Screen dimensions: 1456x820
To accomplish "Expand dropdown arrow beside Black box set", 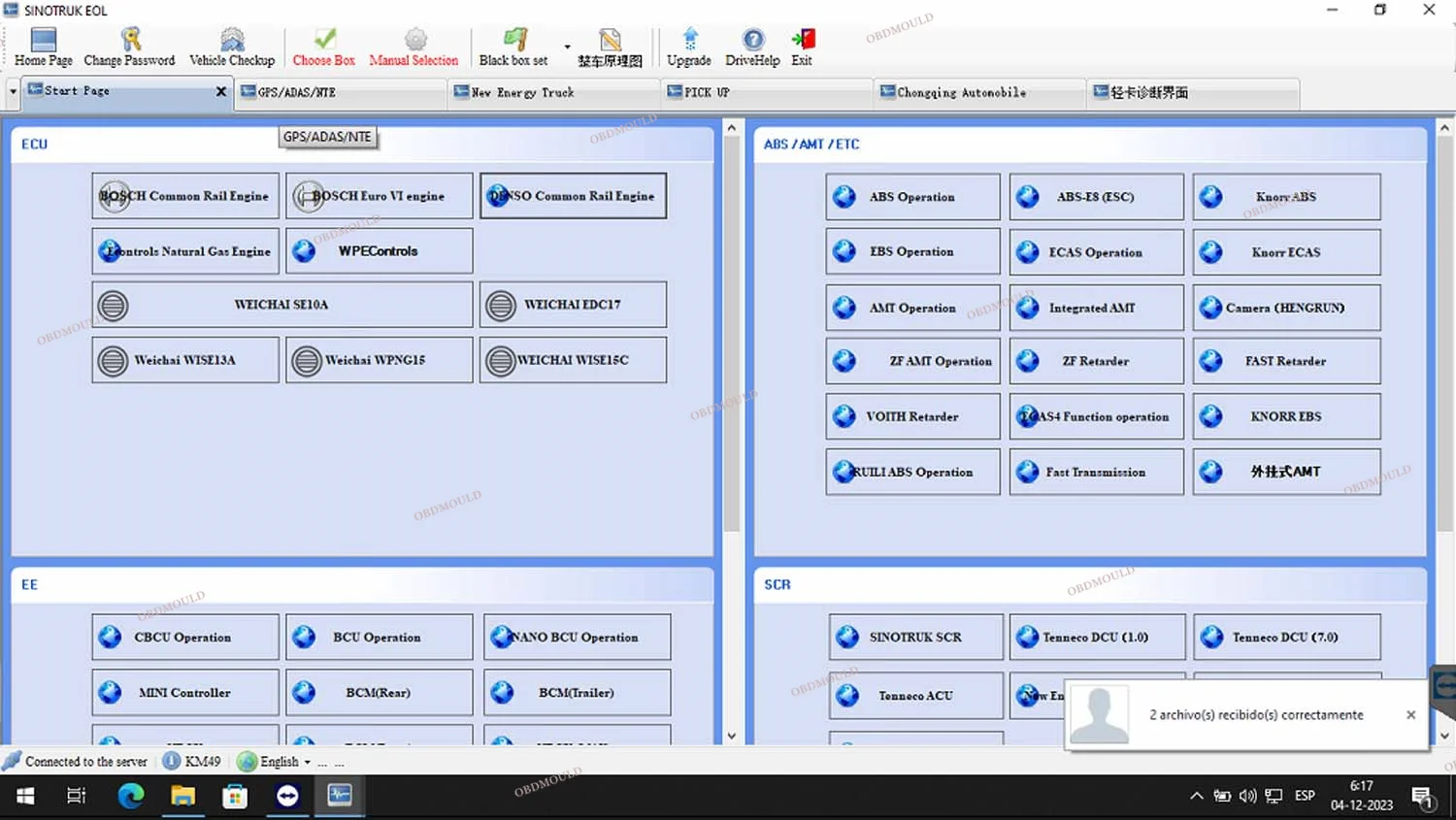I will (568, 47).
